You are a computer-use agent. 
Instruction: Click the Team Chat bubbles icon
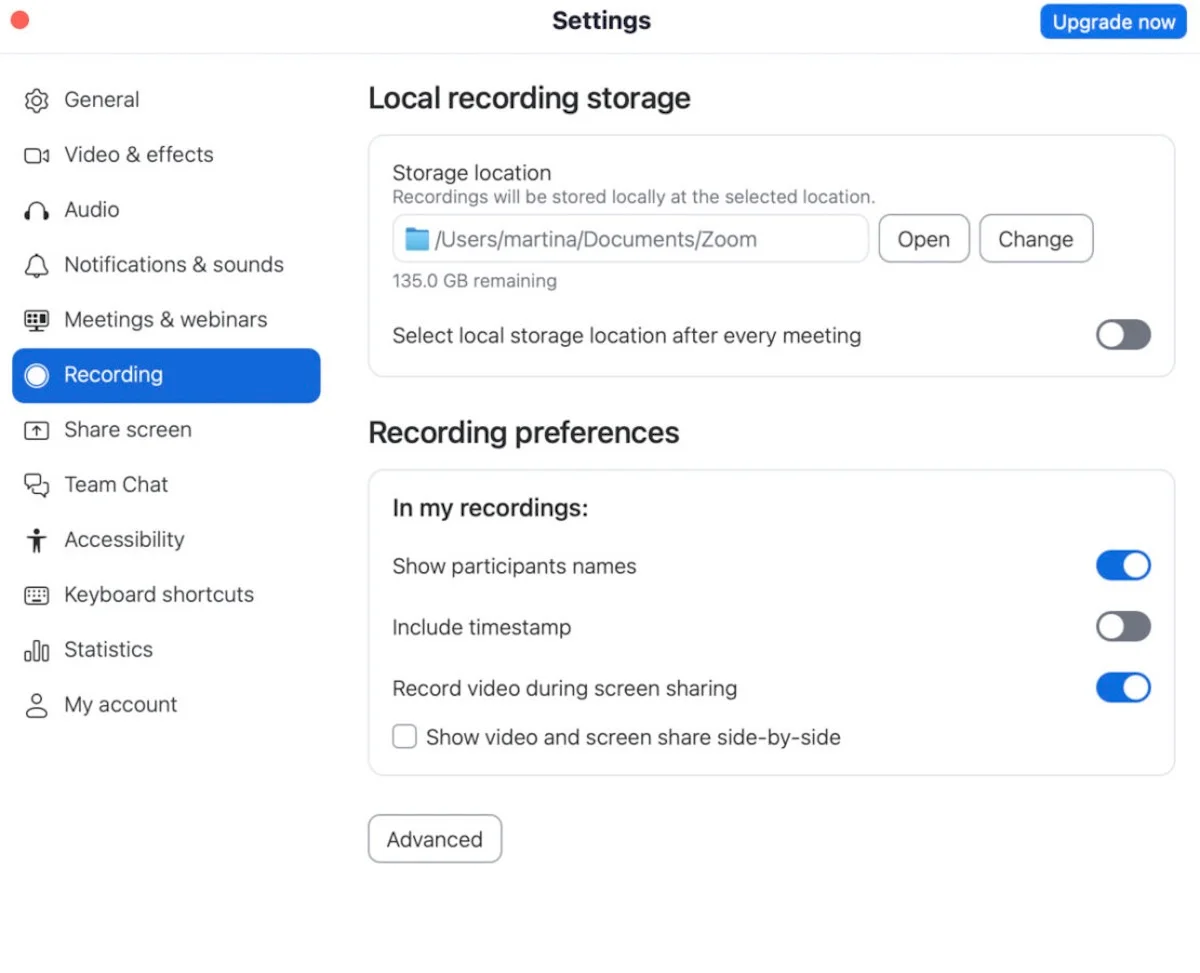(x=37, y=485)
